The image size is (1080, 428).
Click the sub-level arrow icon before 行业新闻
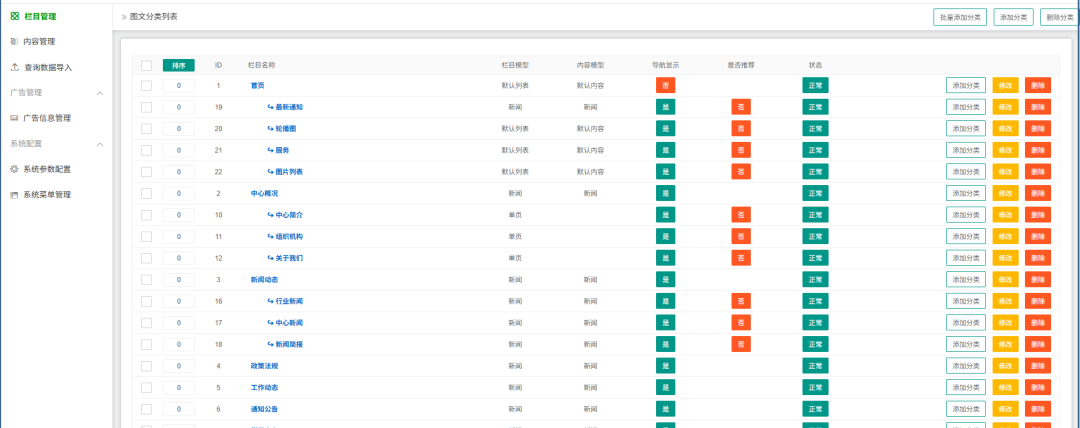[x=270, y=301]
